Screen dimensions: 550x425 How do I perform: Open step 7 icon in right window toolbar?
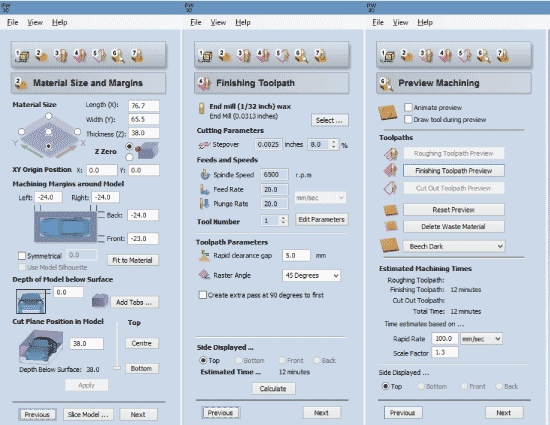503,56
